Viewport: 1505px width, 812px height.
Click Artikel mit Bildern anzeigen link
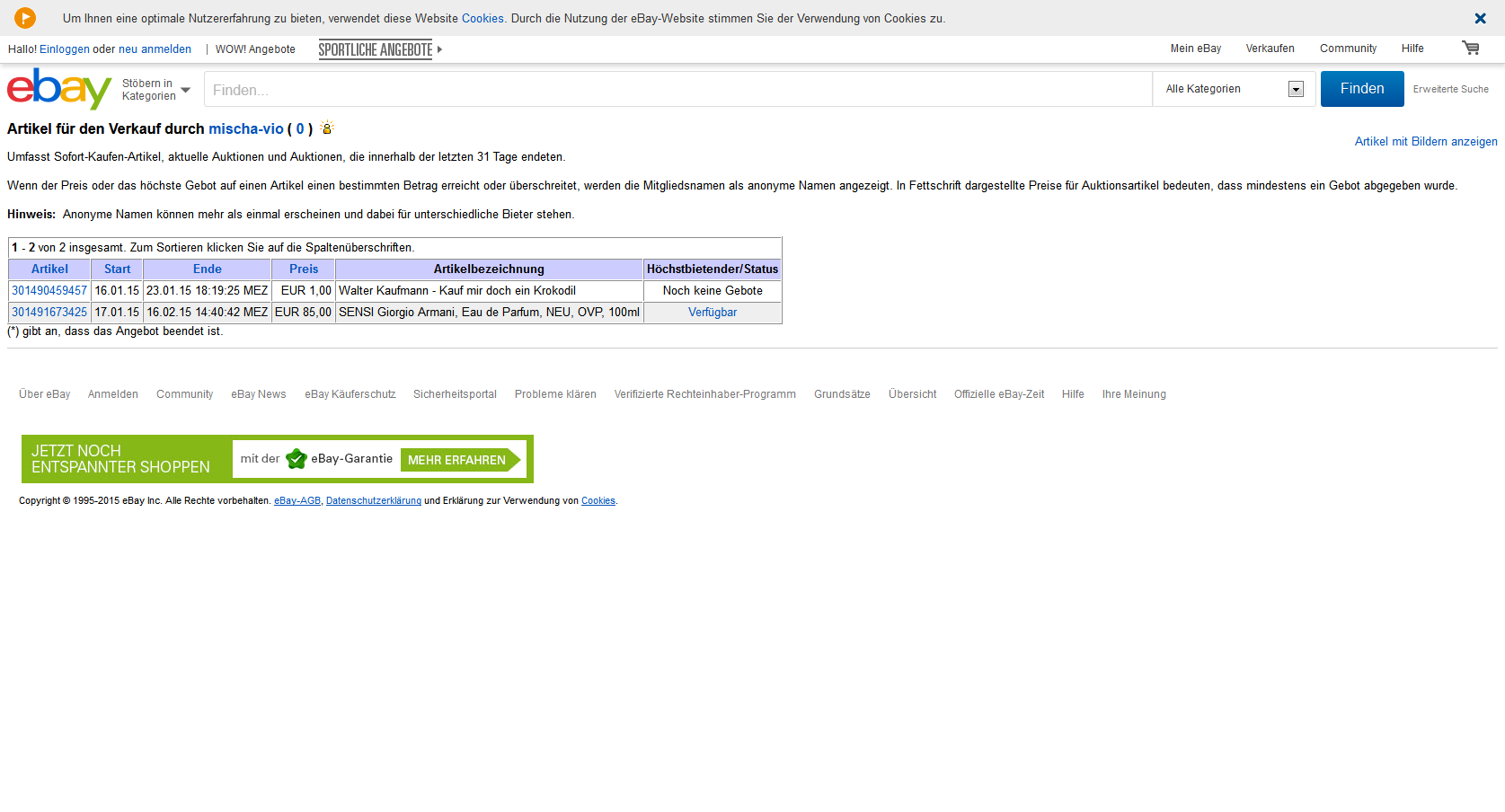pos(1425,142)
